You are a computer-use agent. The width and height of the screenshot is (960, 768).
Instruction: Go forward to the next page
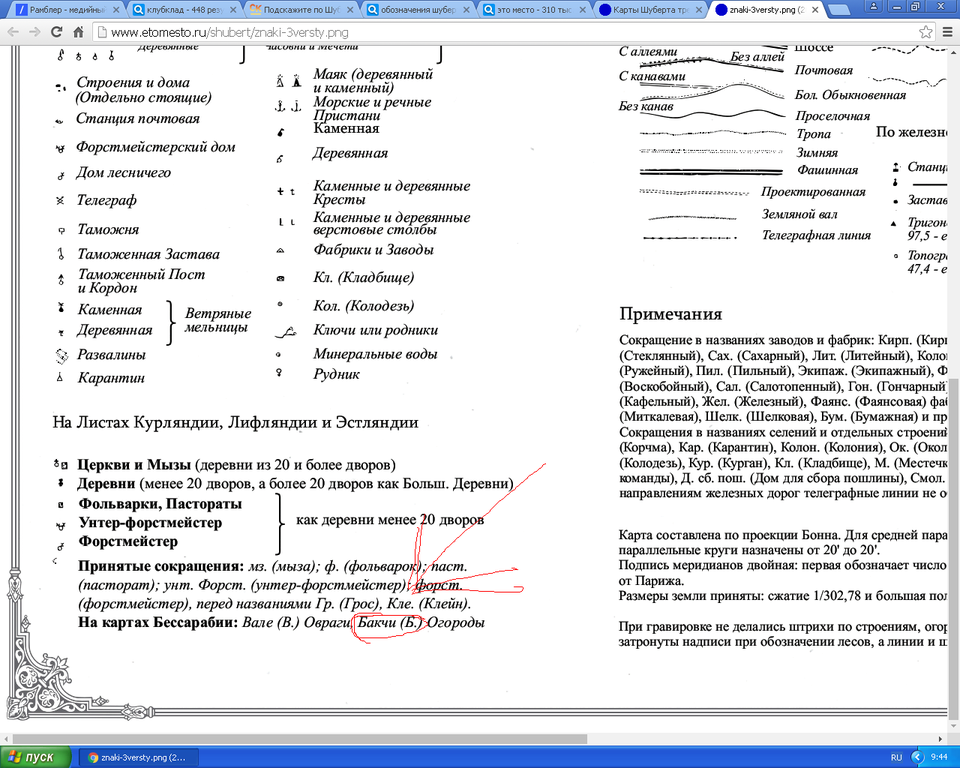pos(35,32)
